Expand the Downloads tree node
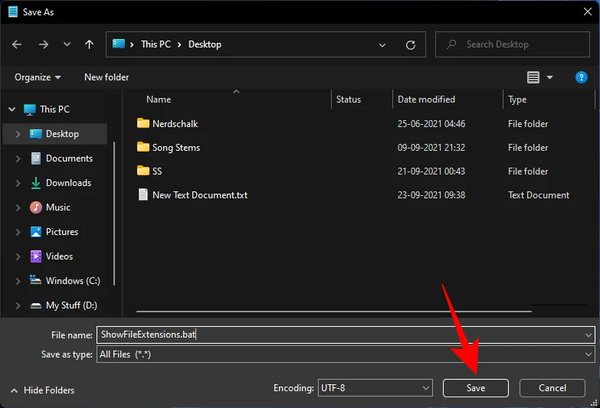 pos(18,183)
